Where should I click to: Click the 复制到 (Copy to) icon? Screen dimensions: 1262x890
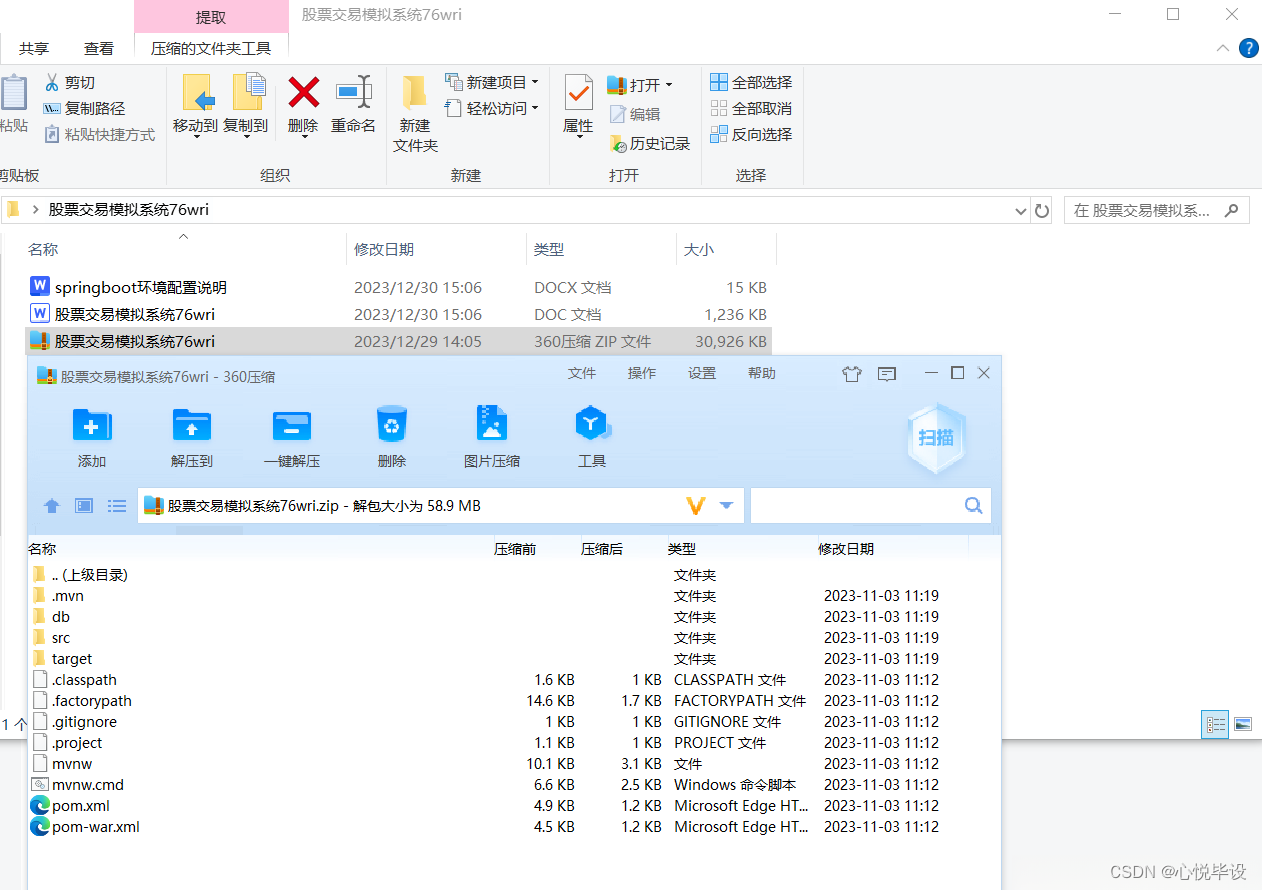pyautogui.click(x=248, y=92)
